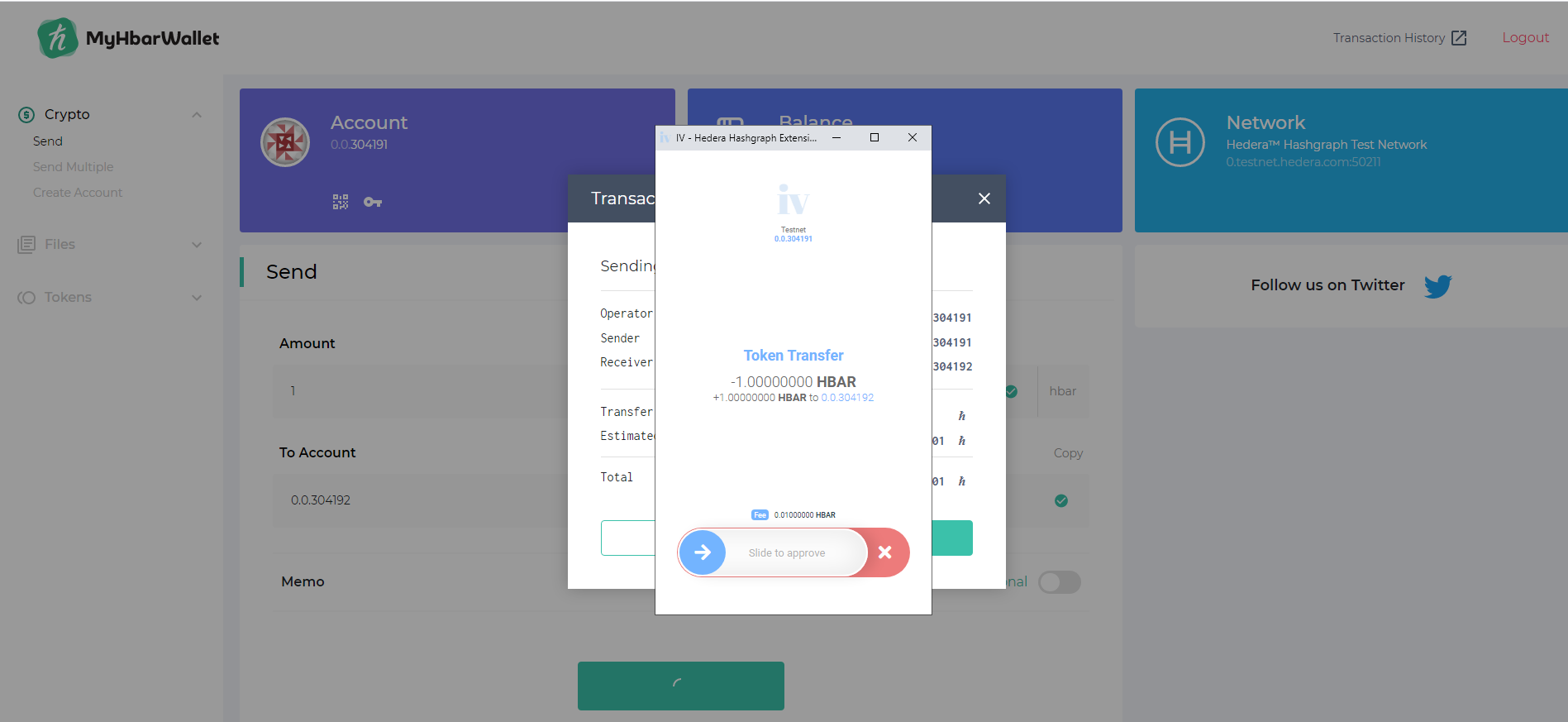Open Transaction History external link icon
This screenshot has height=722, width=1568.
[x=1459, y=38]
